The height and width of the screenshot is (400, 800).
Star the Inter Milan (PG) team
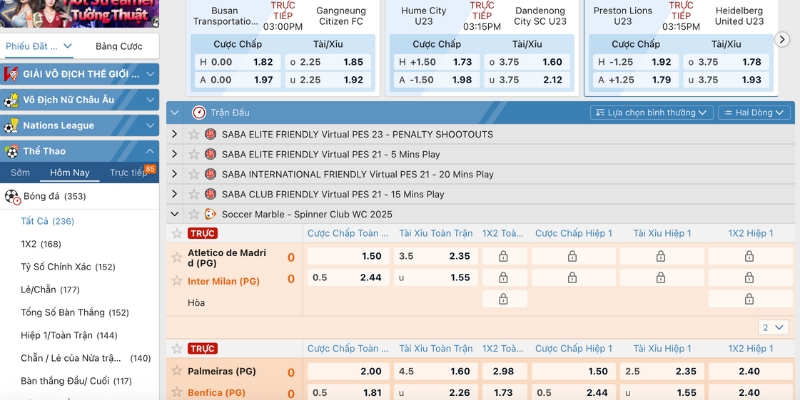point(177,281)
